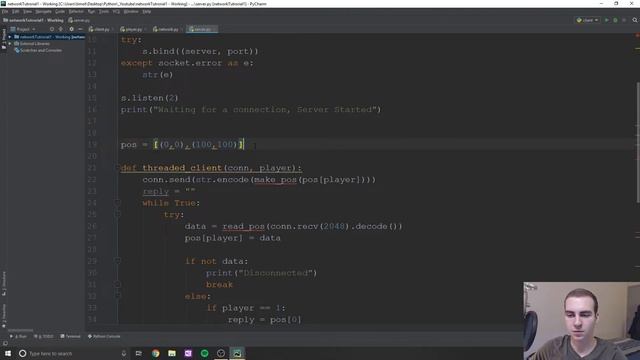Click the read_pos underlined function reference
Viewport: 640px width, 360px height.
point(243,226)
